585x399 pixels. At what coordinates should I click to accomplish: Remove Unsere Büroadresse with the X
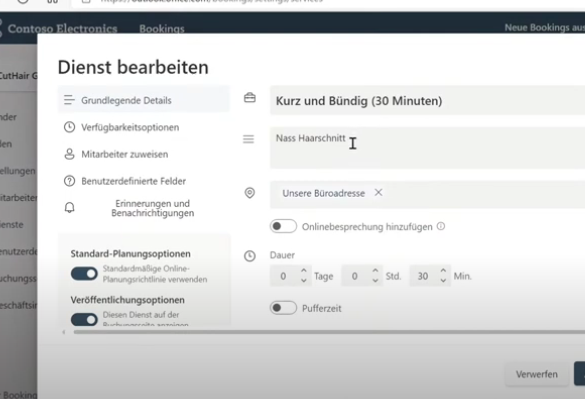[378, 193]
